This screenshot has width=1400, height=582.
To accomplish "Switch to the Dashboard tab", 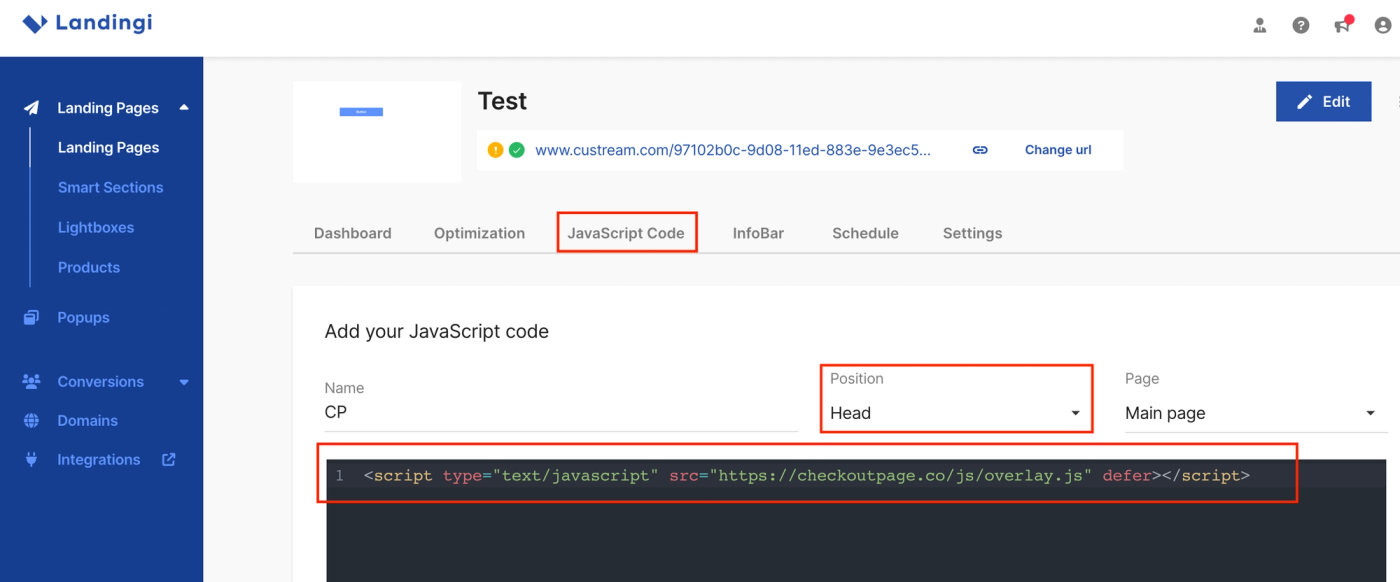I will coord(353,233).
